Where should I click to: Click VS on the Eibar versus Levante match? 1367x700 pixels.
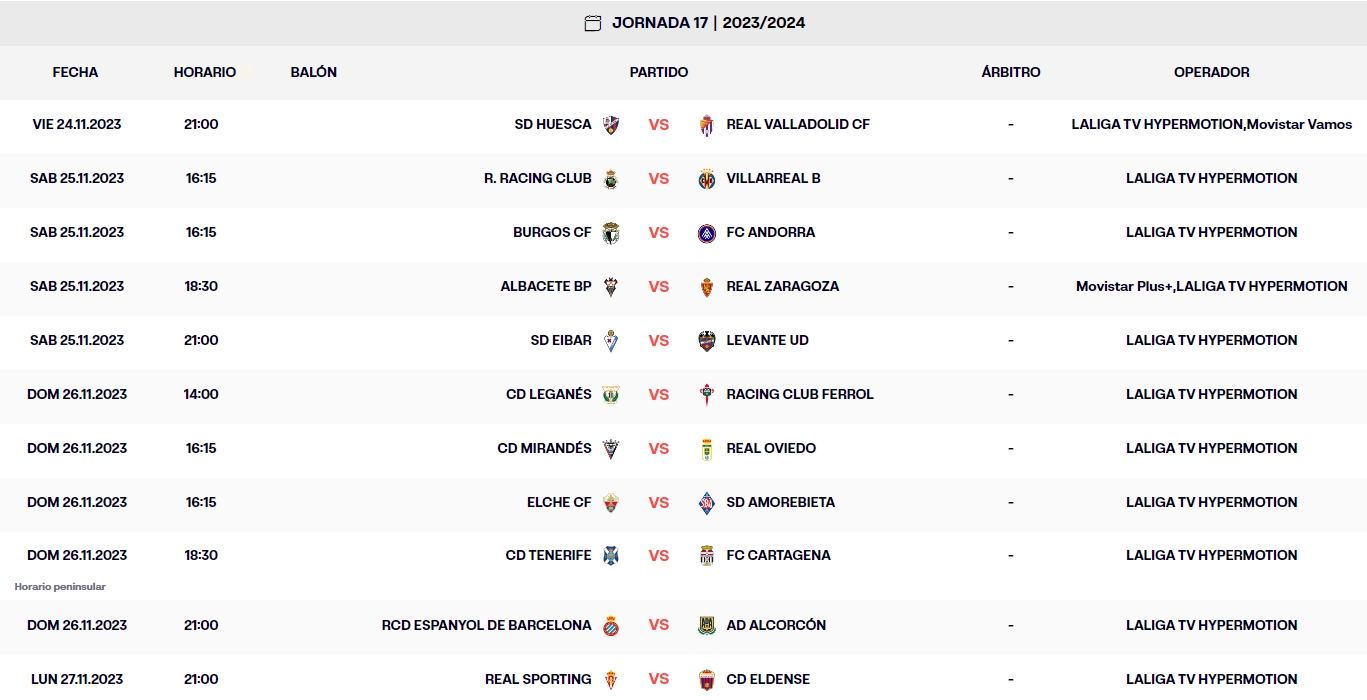click(x=659, y=340)
